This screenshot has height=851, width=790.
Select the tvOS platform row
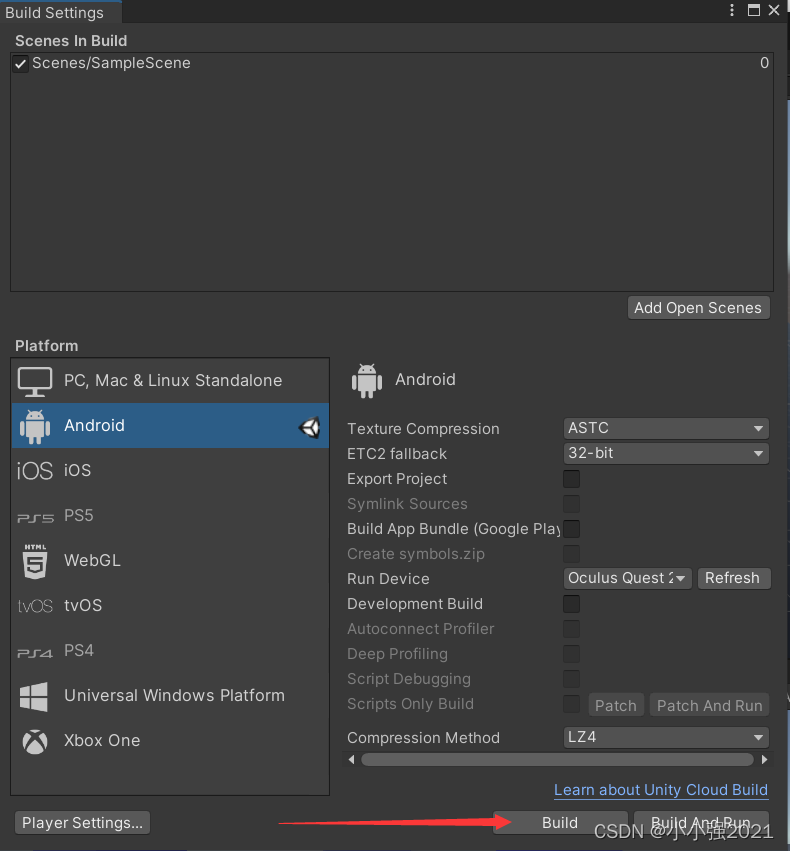pyautogui.click(x=170, y=606)
